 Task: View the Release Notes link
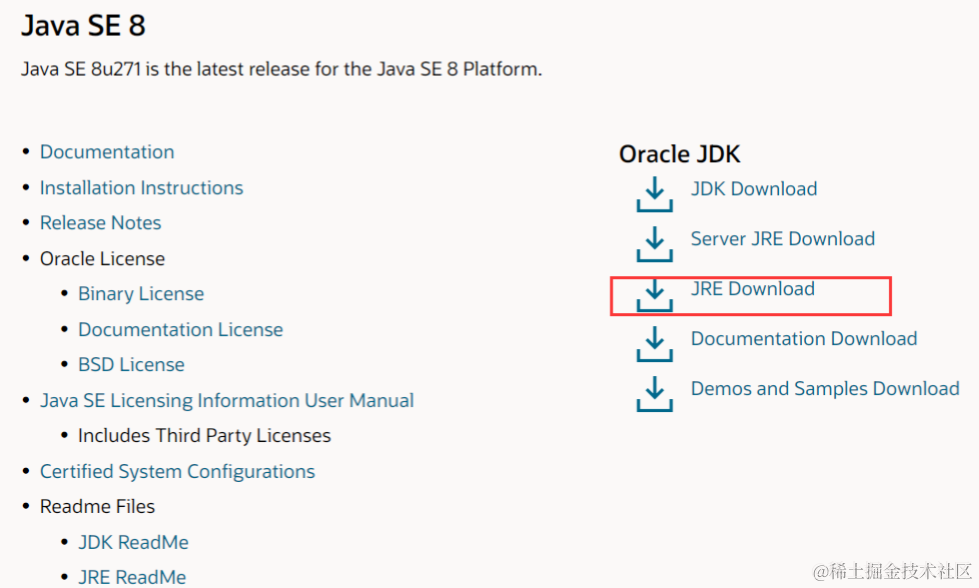tap(101, 223)
